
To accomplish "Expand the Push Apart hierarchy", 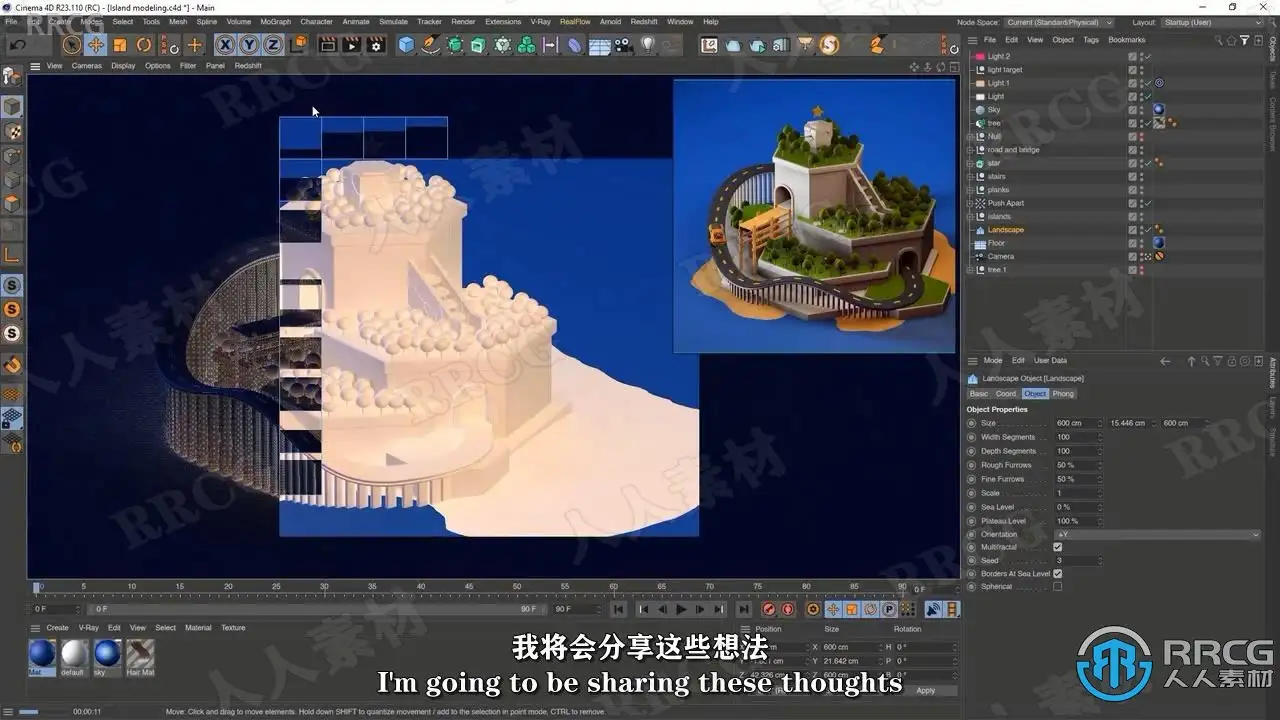I will [x=971, y=203].
